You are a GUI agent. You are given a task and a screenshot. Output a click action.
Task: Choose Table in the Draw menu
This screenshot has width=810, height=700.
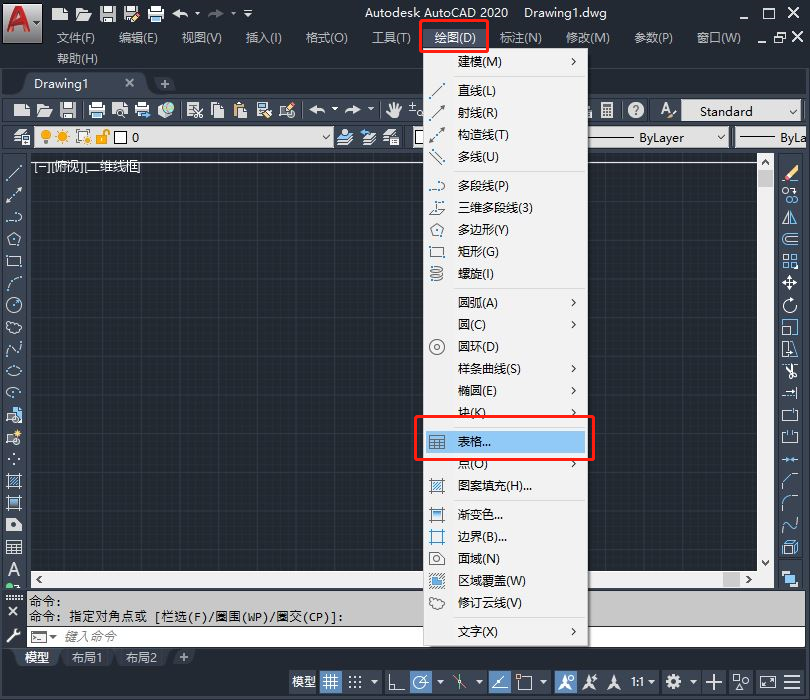[506, 442]
